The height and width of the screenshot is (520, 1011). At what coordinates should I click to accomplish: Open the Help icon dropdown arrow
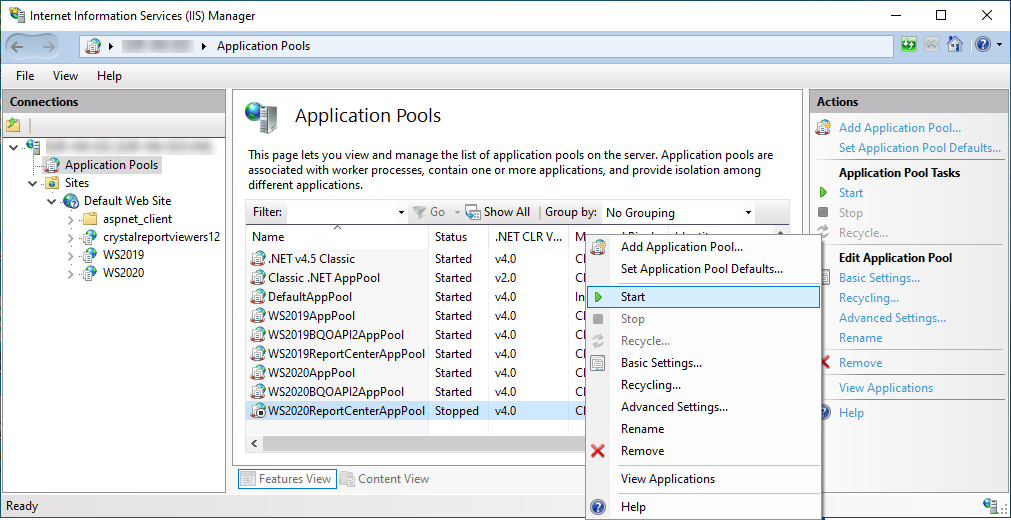coord(999,45)
